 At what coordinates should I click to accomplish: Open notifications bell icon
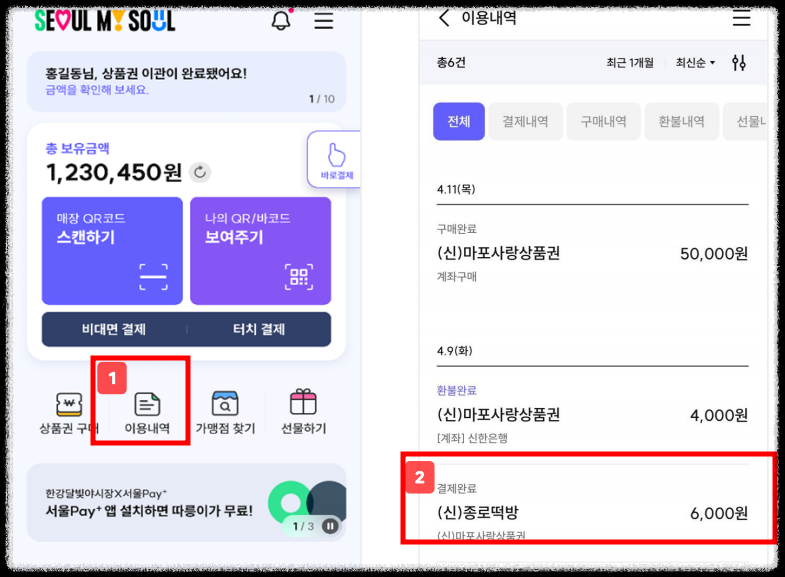[x=281, y=20]
